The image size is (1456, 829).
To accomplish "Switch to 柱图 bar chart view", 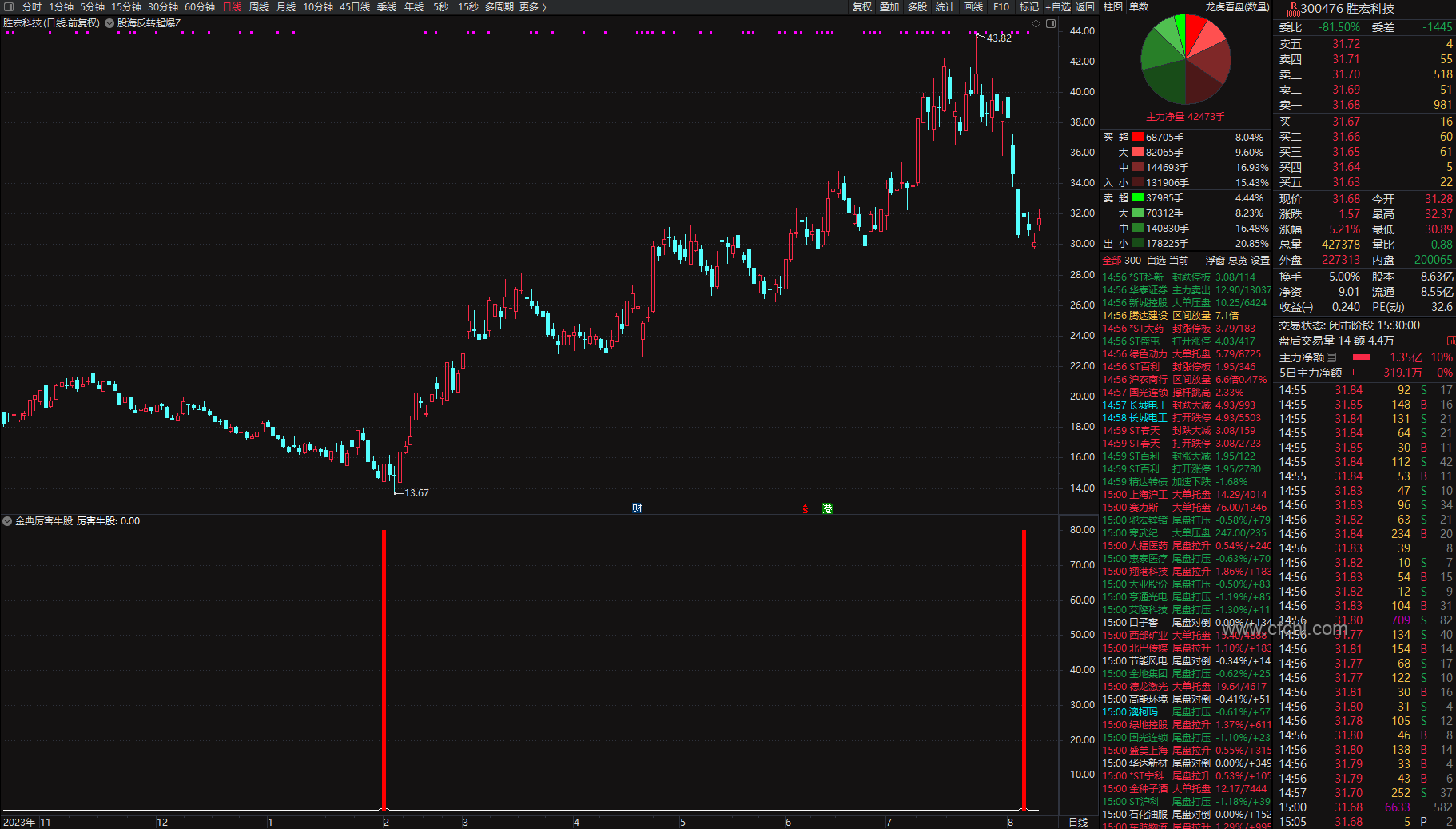I will [x=1113, y=6].
